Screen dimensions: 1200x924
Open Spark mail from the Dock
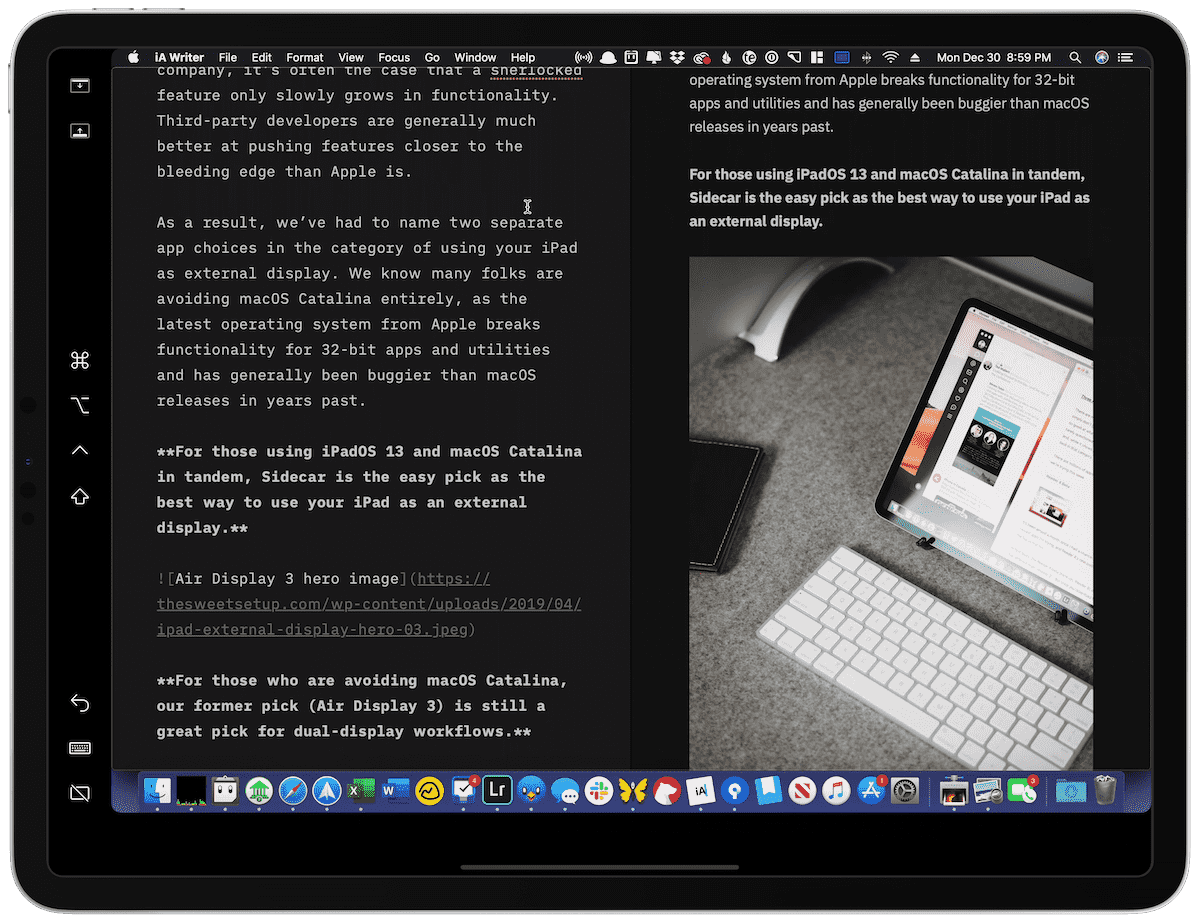coord(327,791)
